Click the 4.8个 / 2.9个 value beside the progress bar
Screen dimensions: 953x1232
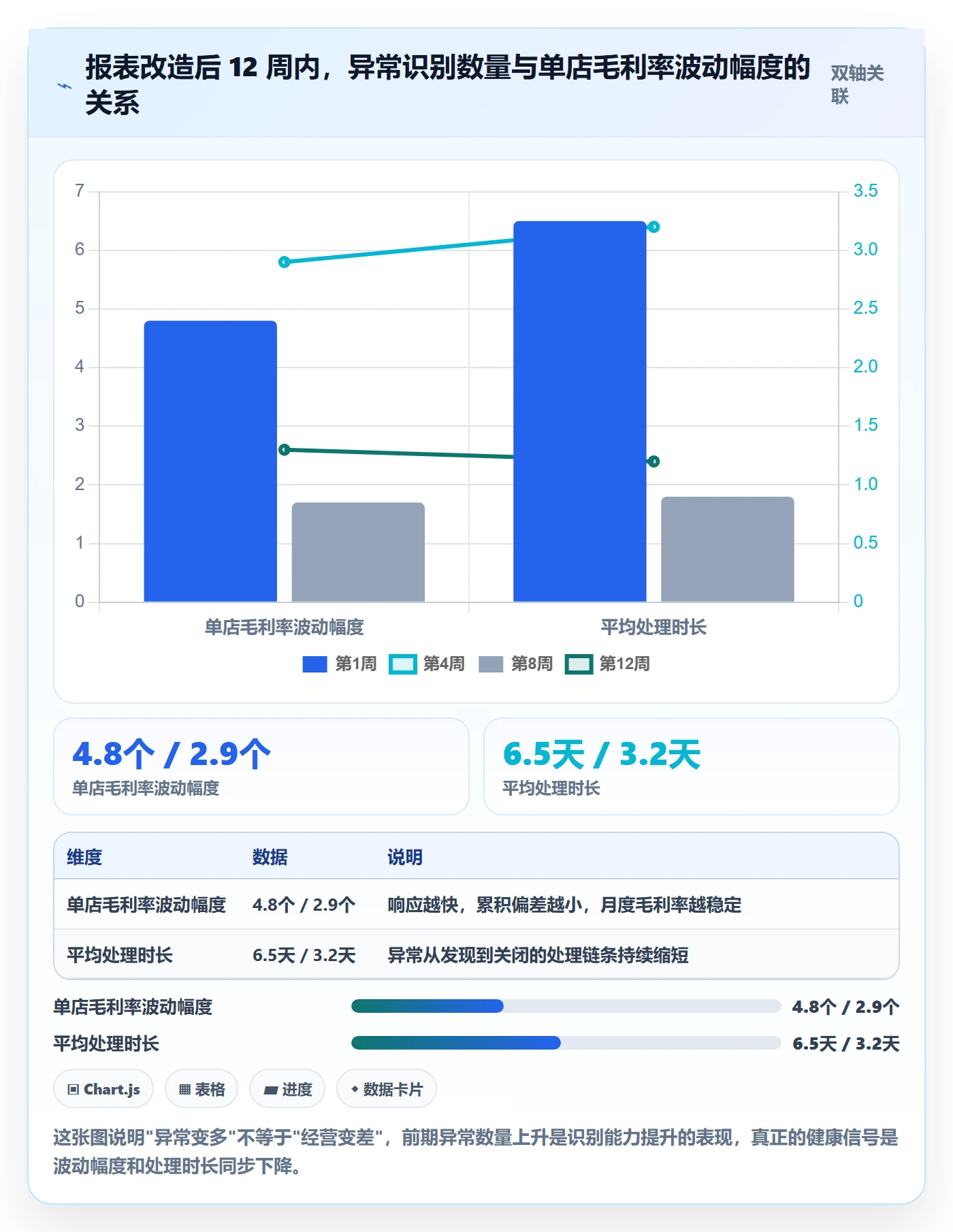coord(845,1007)
